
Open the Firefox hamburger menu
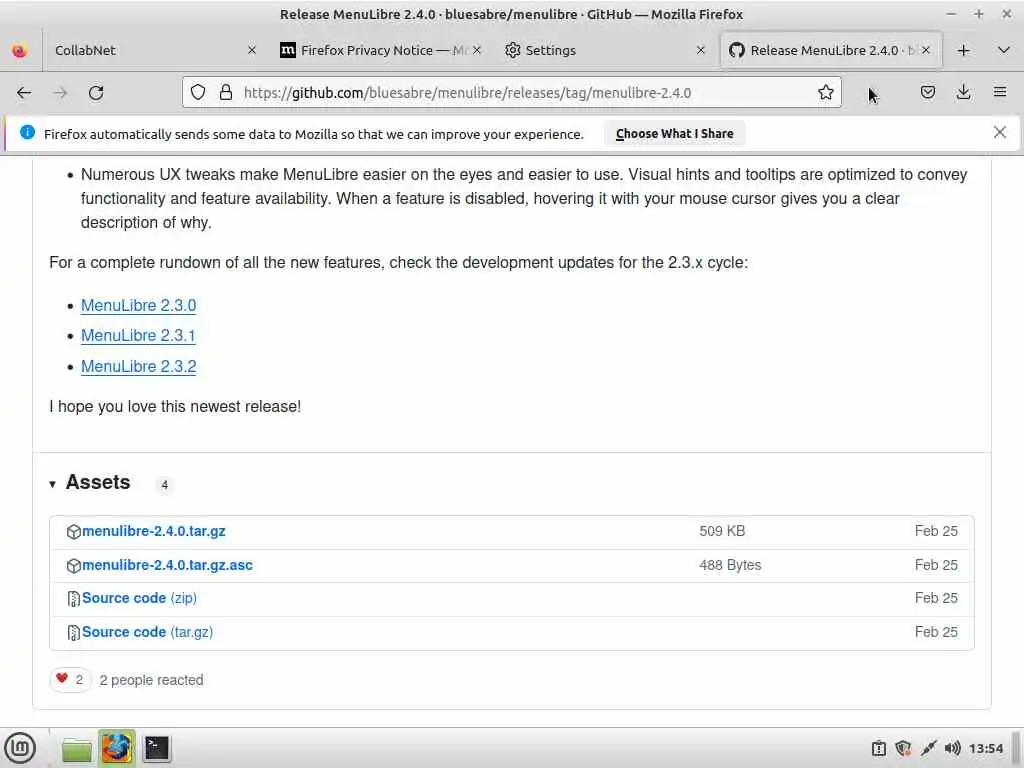(x=1000, y=93)
